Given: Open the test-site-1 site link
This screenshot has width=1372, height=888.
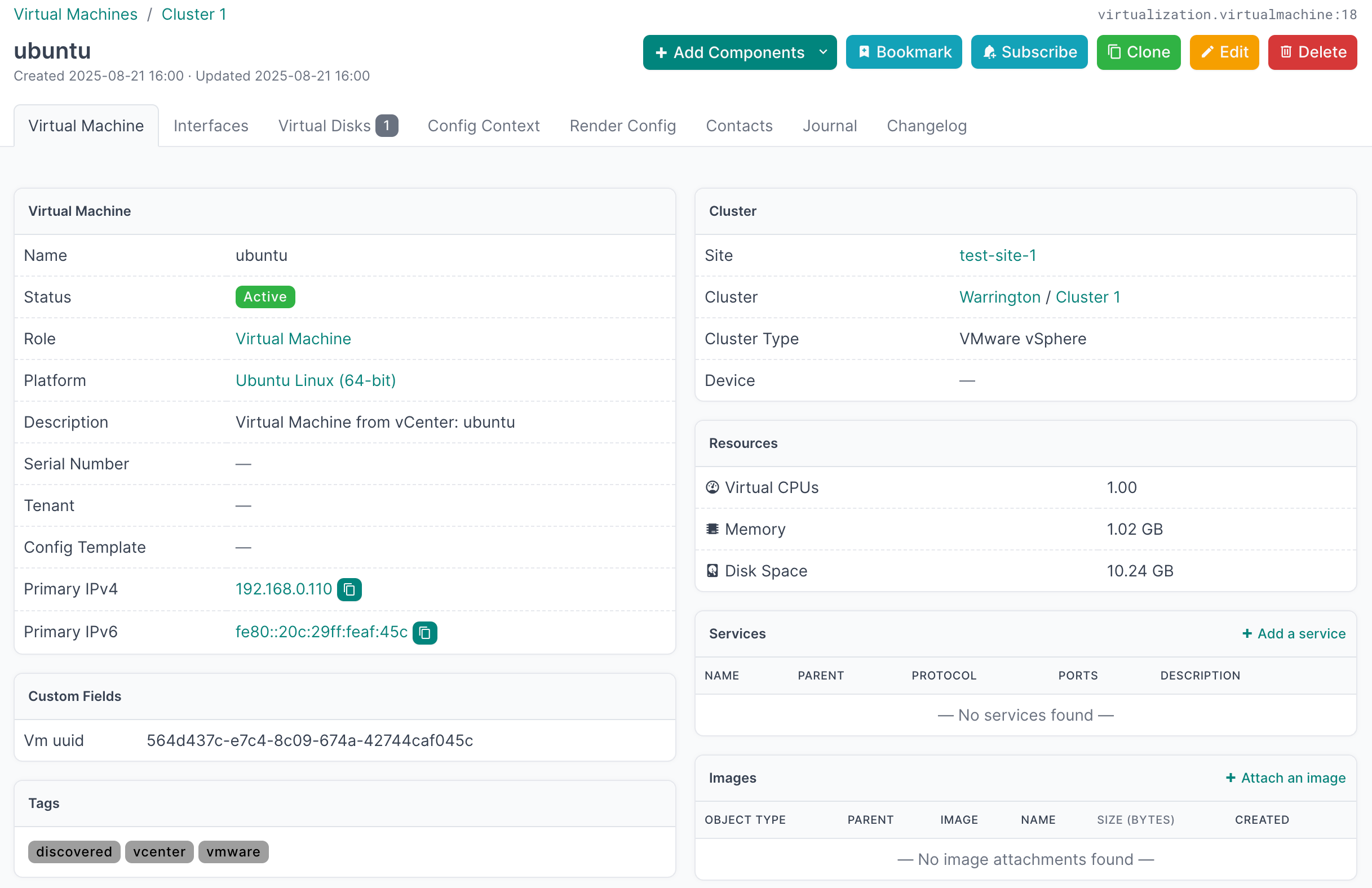Looking at the screenshot, I should click(x=997, y=255).
